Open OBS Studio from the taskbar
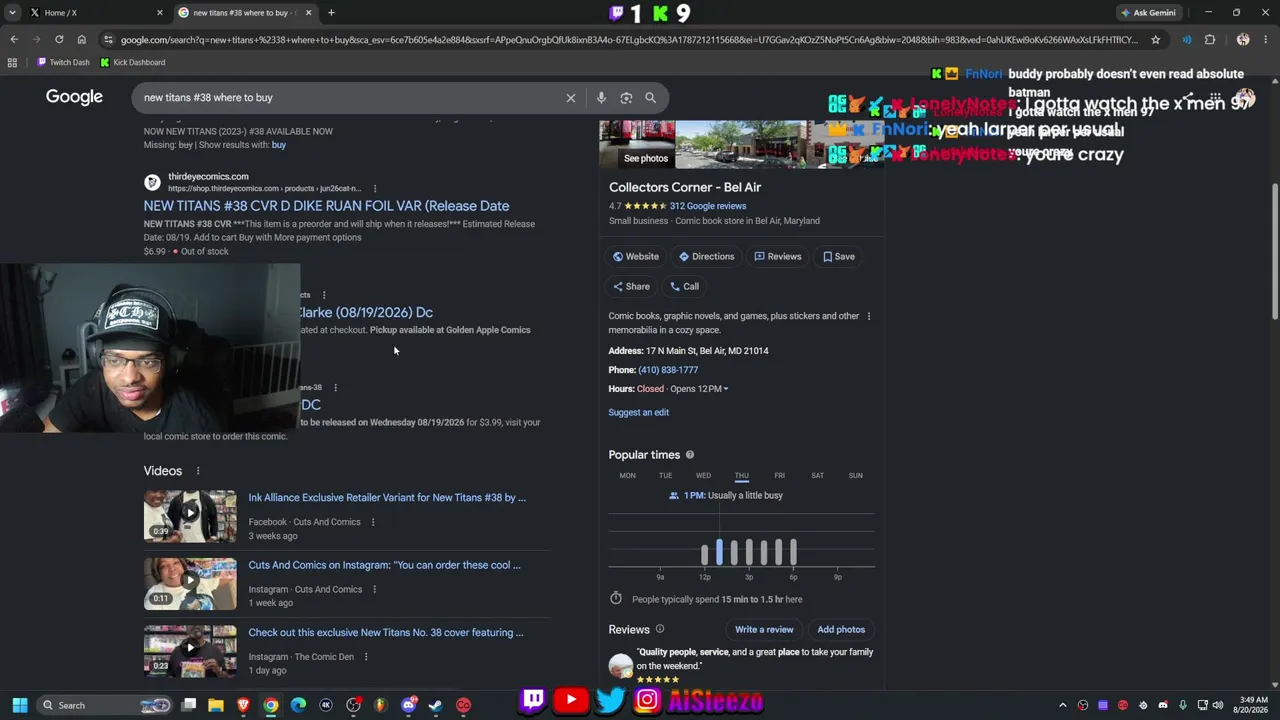 pyautogui.click(x=353, y=705)
